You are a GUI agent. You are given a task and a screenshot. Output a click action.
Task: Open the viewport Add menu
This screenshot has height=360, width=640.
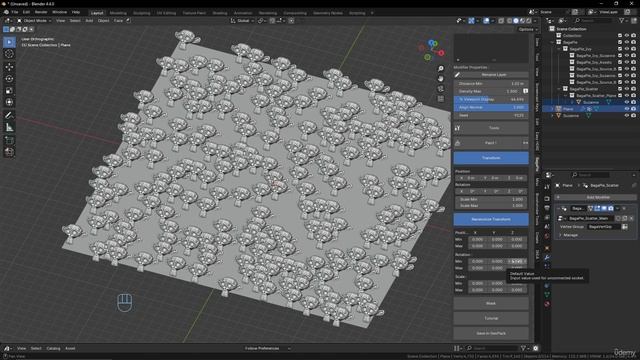point(89,20)
